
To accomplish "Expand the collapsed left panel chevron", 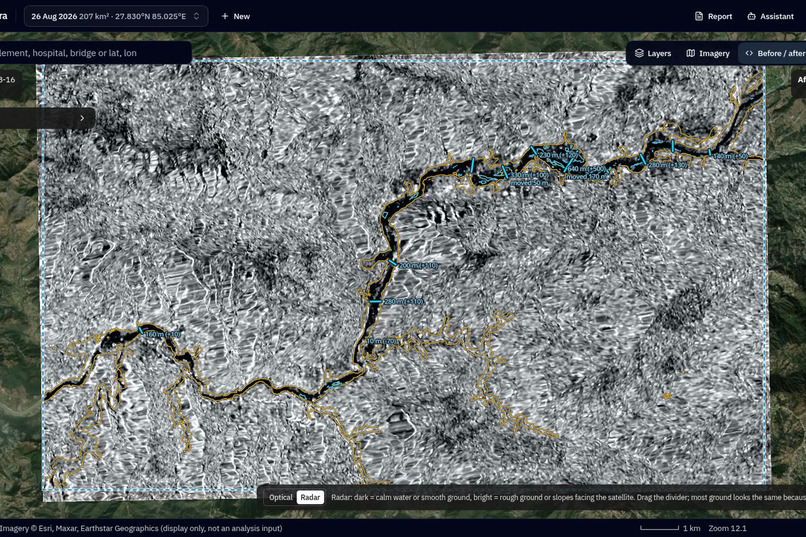I will coord(82,118).
